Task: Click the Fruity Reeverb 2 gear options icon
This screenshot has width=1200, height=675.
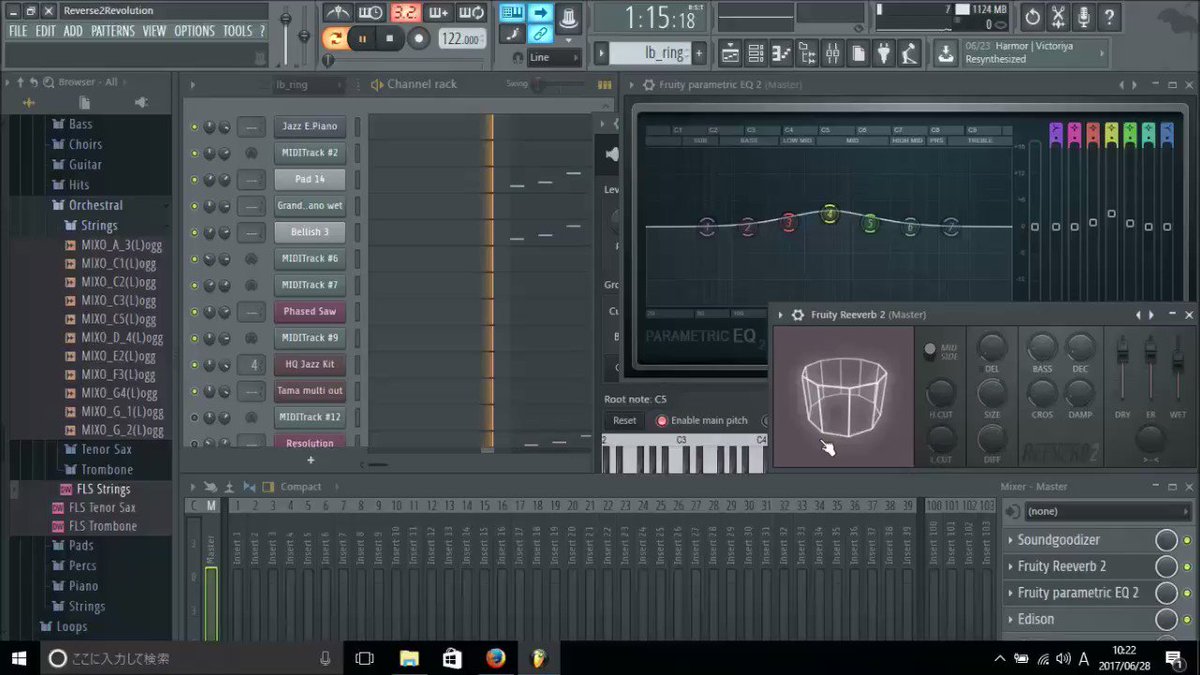Action: tap(797, 314)
